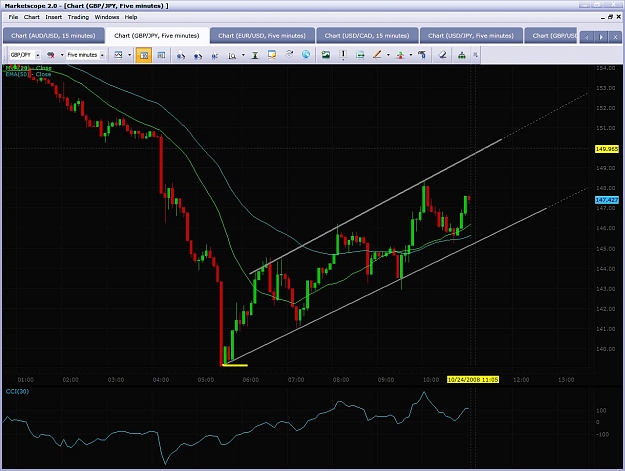Switch to AUD/USD 15 minutes chart tab
Viewport: 625px width, 471px height.
point(53,35)
